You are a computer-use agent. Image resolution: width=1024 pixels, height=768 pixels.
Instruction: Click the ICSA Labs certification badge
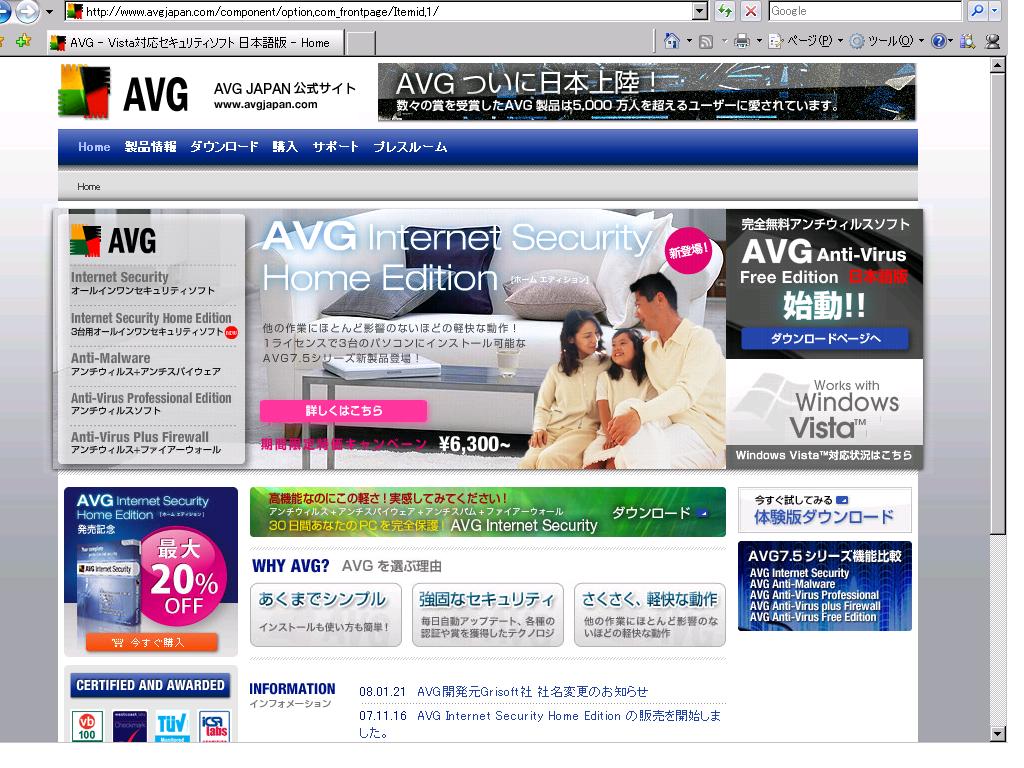[x=214, y=726]
